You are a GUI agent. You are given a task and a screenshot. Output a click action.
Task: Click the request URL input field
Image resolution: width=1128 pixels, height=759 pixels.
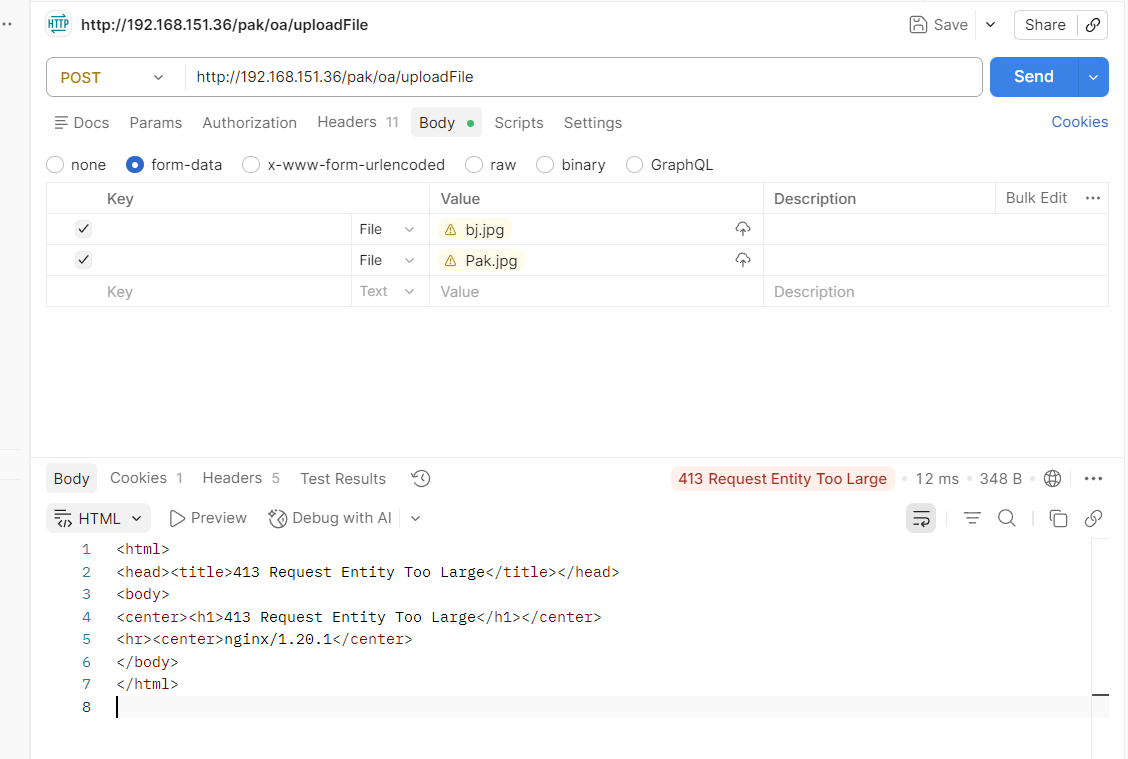click(580, 77)
